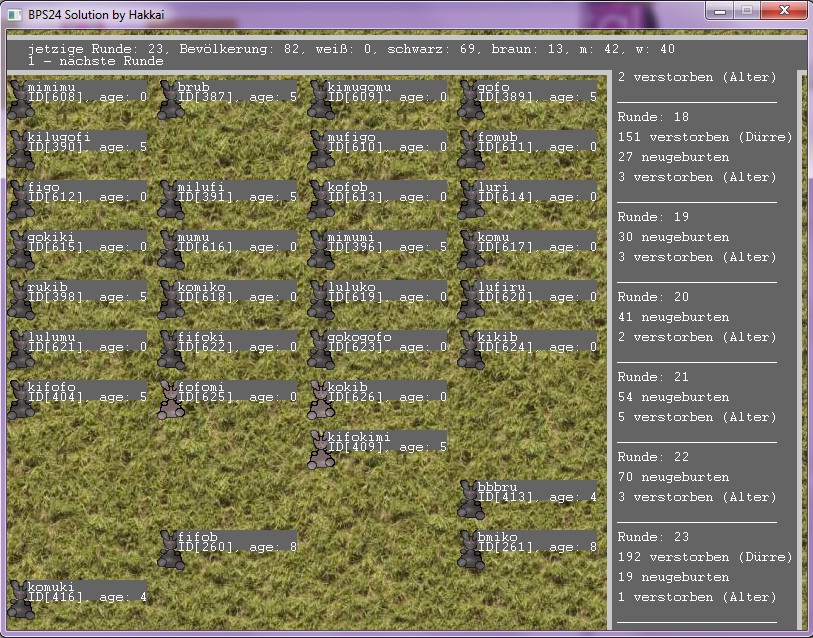Click the bmiko bunny icon

point(470,549)
